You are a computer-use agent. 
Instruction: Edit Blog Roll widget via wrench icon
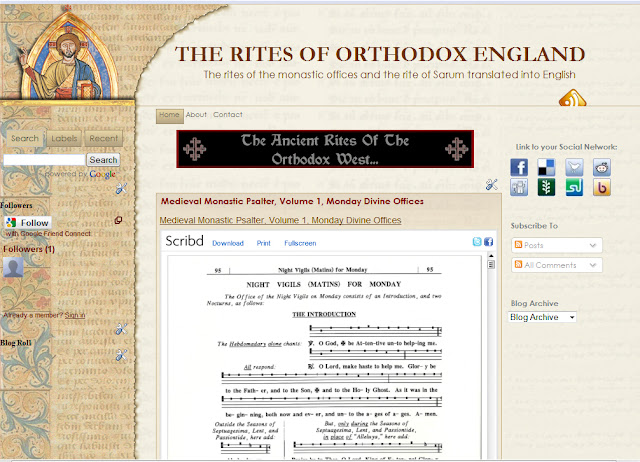(121, 355)
